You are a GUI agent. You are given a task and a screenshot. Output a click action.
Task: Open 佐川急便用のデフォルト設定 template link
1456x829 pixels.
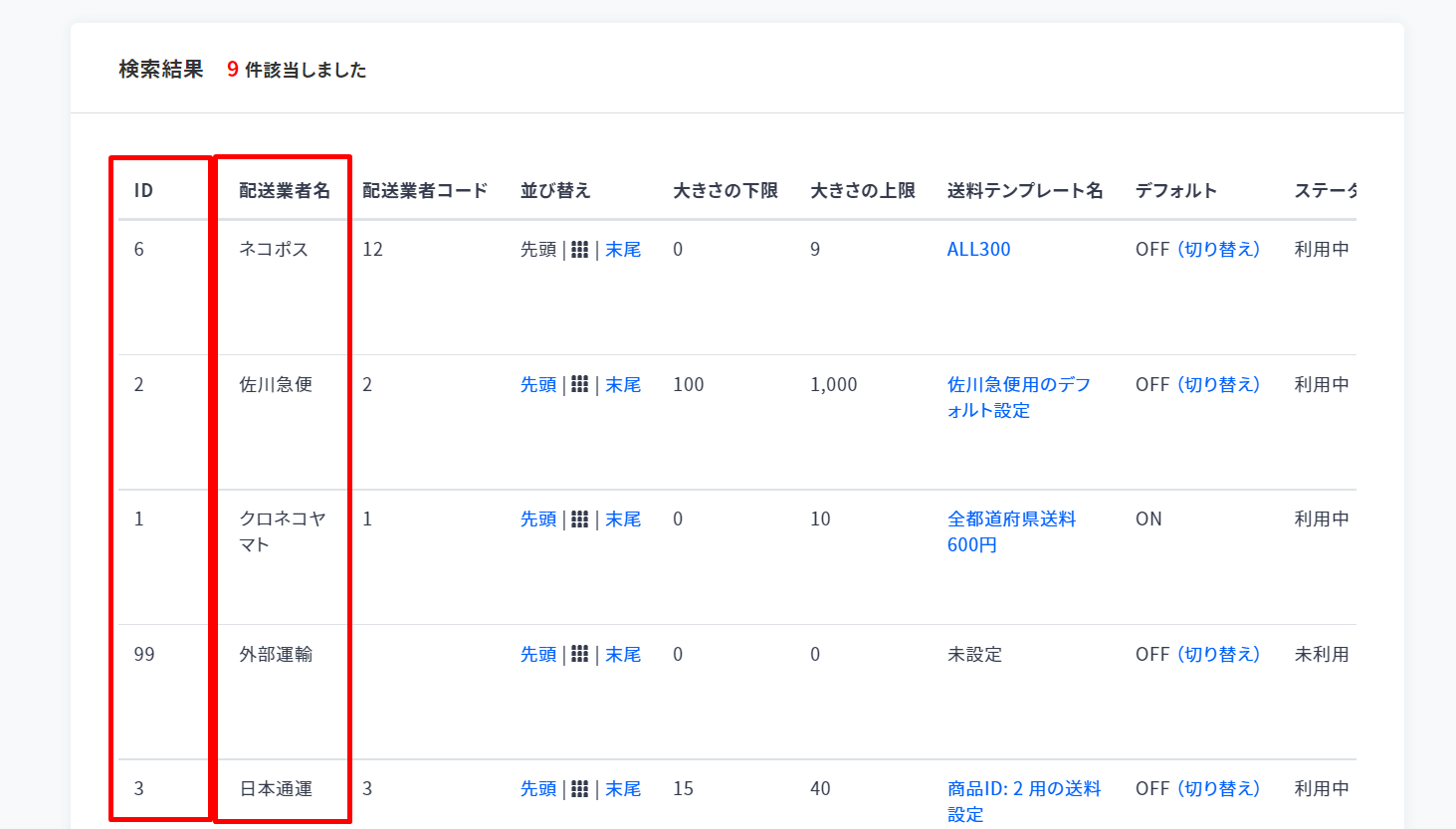point(1019,397)
